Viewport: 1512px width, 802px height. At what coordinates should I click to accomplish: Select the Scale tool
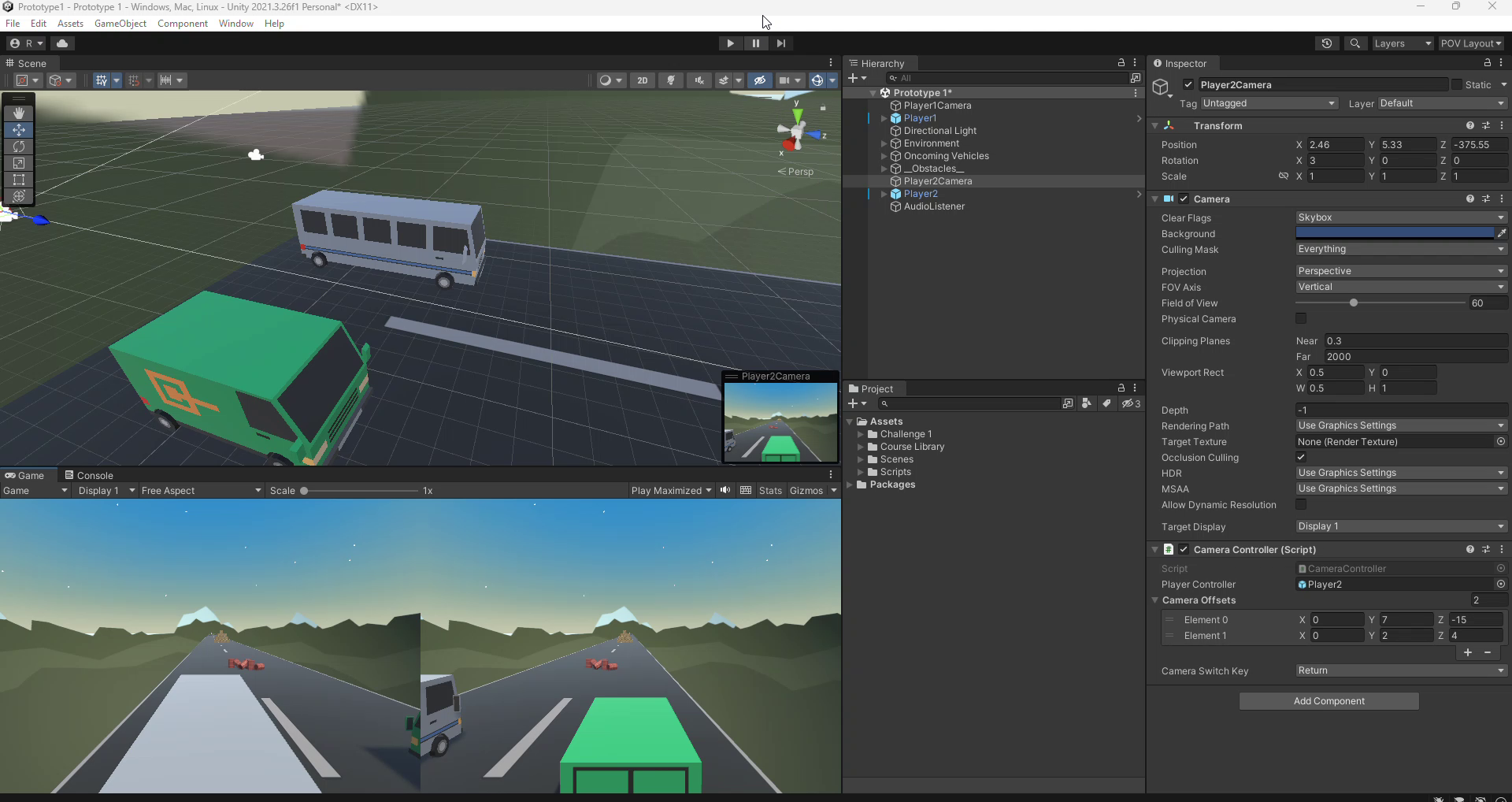(x=18, y=163)
